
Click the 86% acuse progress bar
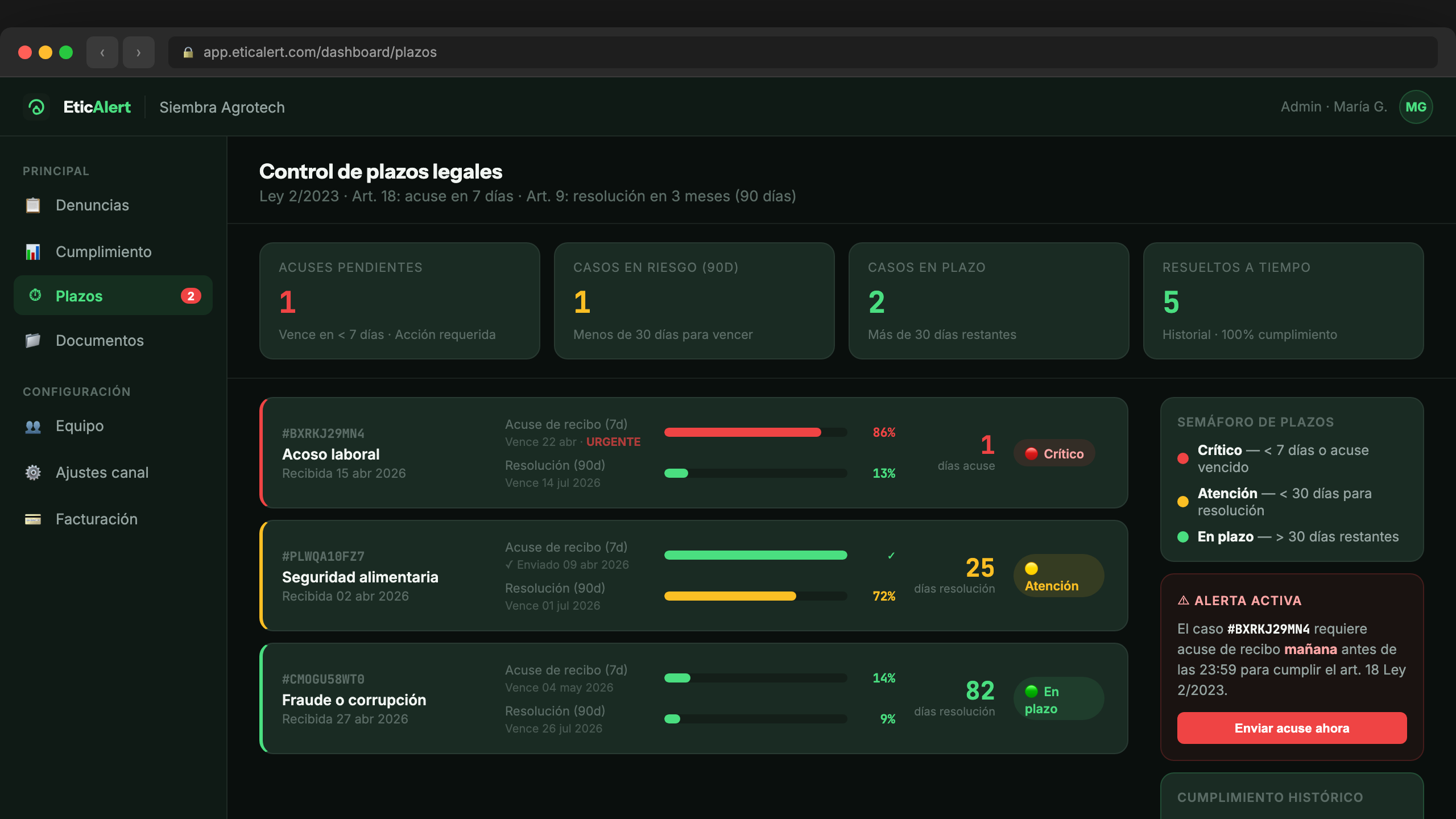756,432
